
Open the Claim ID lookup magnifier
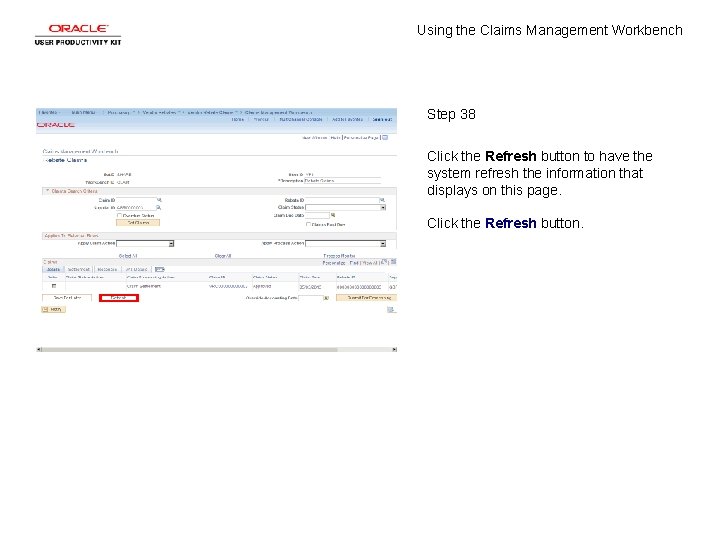pos(159,200)
